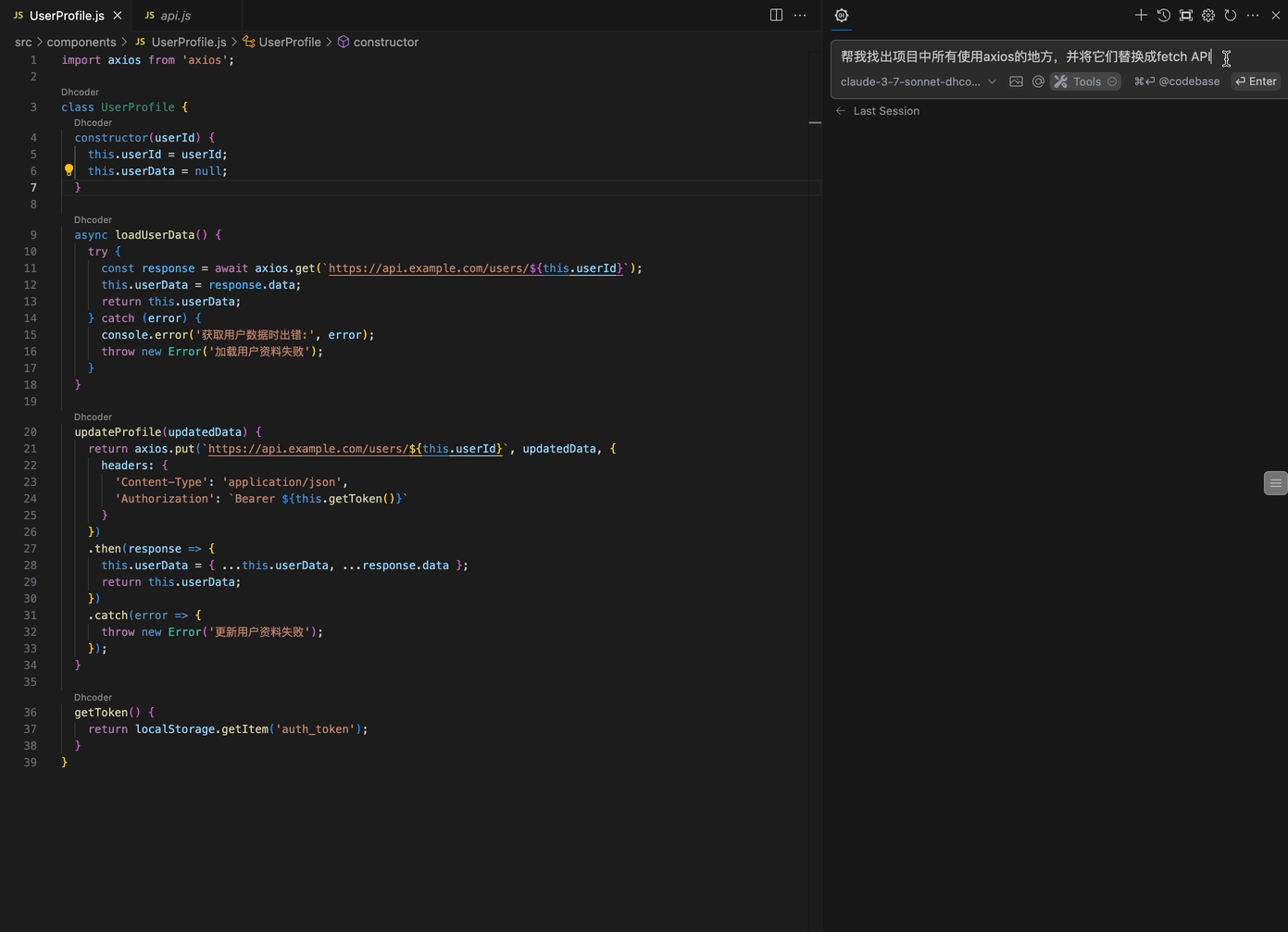Image resolution: width=1288 pixels, height=932 pixels.
Task: Click on 'loadUserData' method name
Action: tap(155, 235)
